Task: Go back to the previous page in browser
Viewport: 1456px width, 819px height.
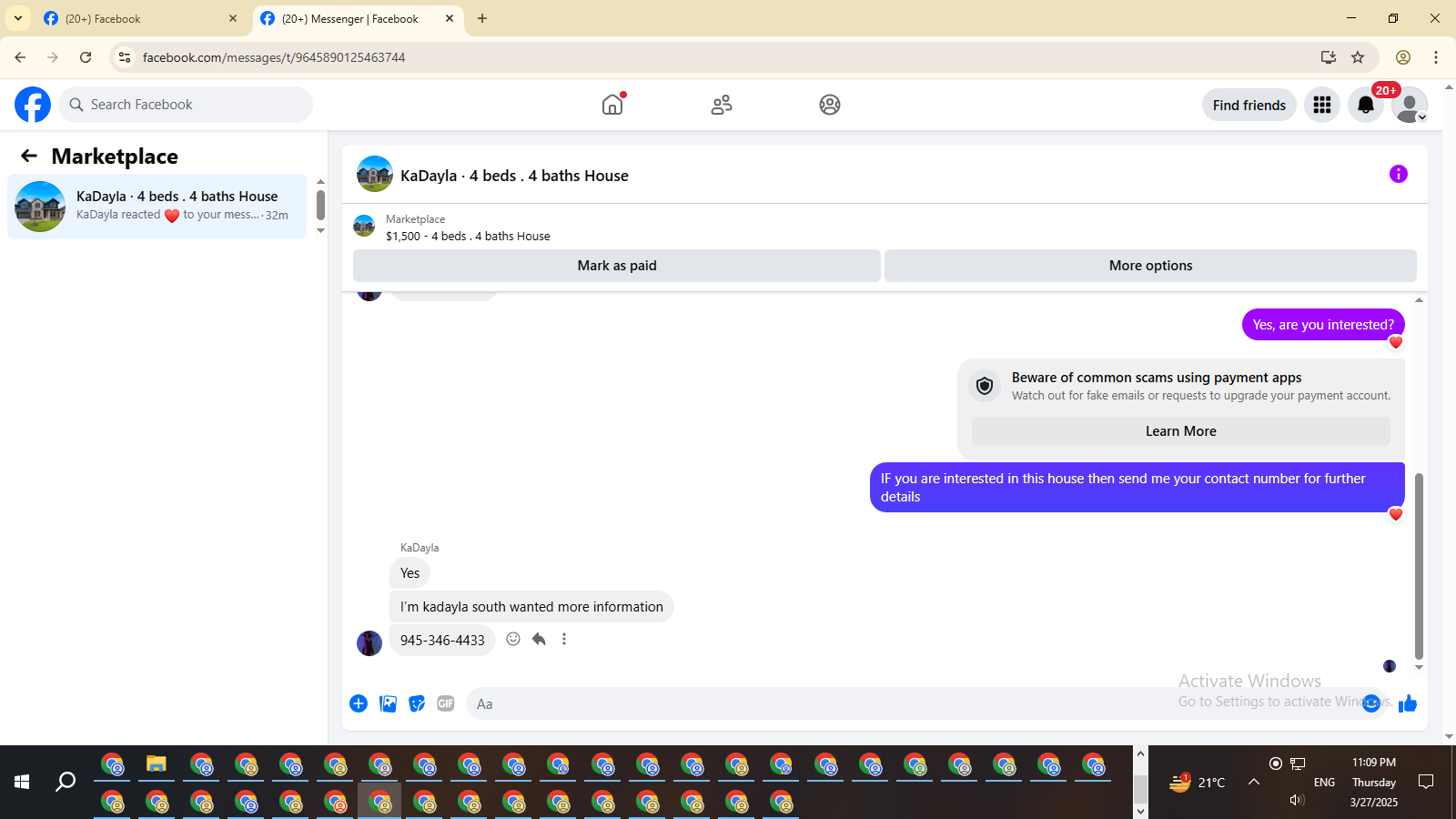Action: tap(20, 57)
